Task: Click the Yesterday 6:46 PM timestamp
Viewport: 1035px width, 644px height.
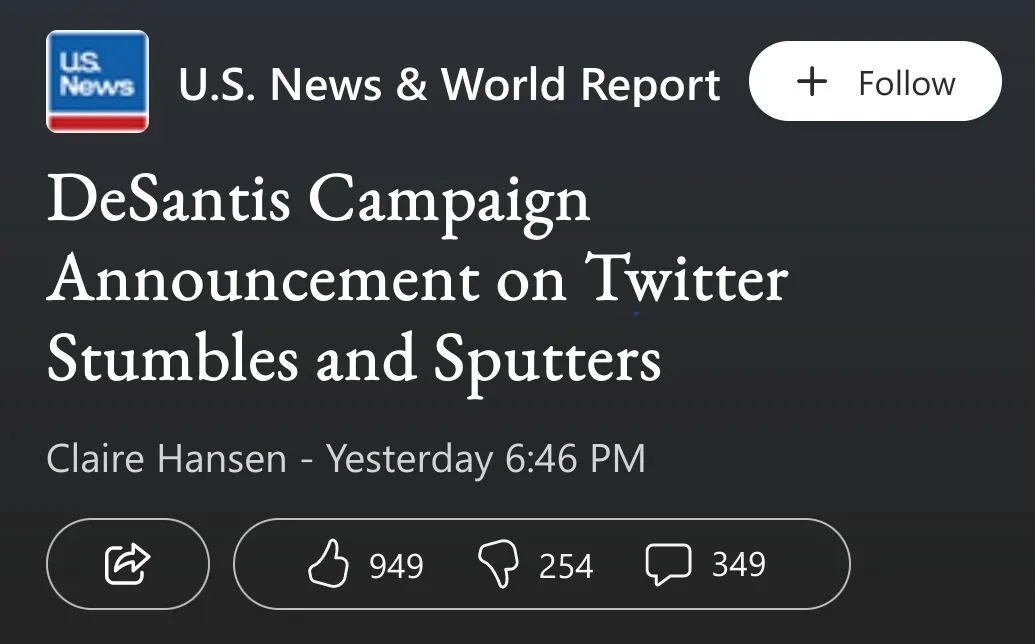Action: 486,459
